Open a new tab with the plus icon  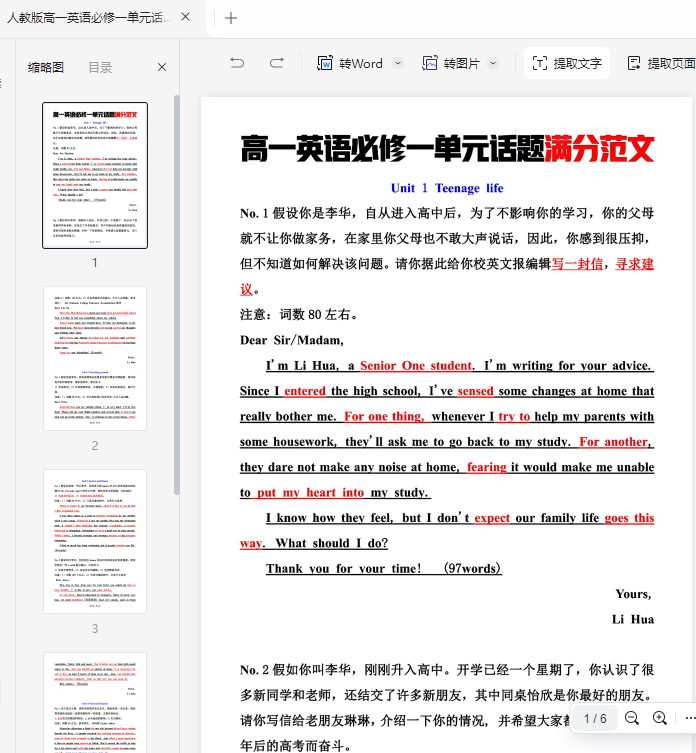pyautogui.click(x=231, y=18)
